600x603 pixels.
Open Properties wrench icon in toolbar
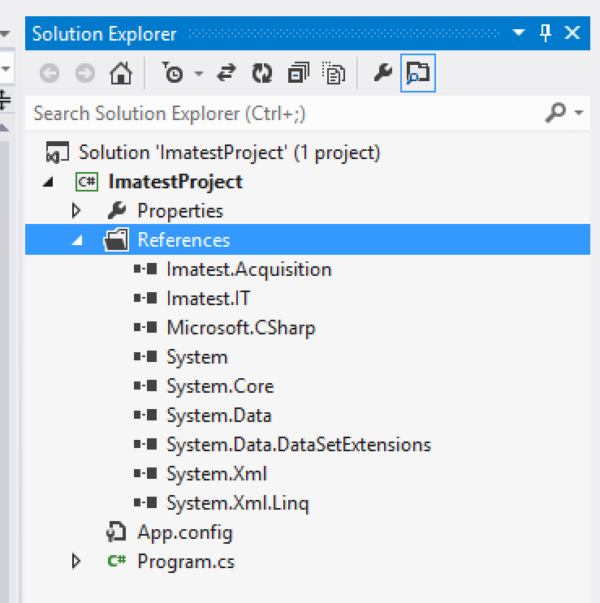[x=383, y=73]
